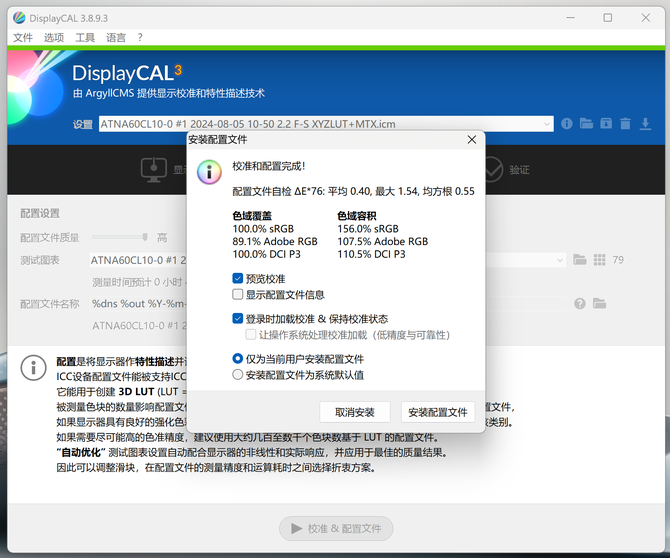Open the 选项 menu
This screenshot has width=670, height=558.
[54, 38]
